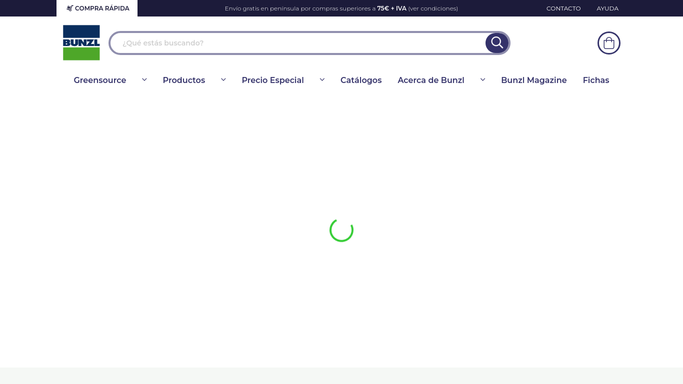Click the Bunzl logo
The image size is (683, 384).
81,43
